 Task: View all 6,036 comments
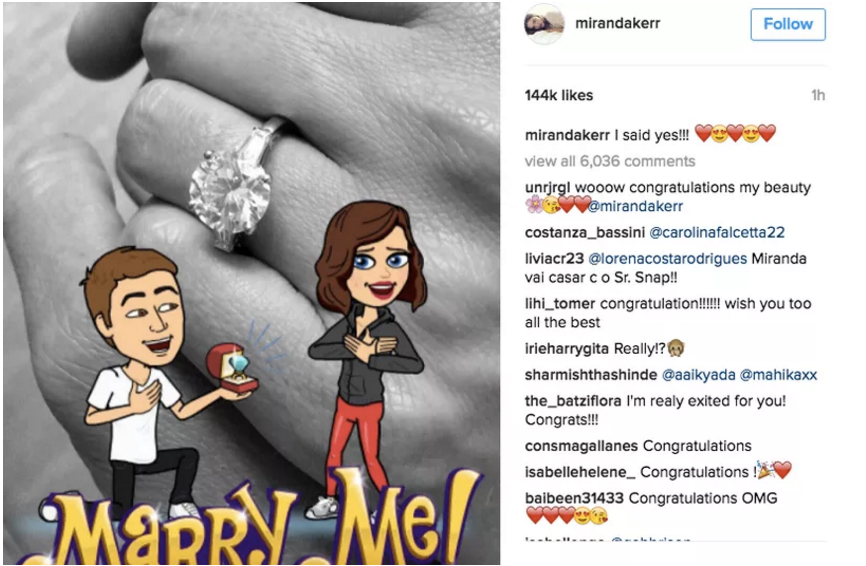(x=610, y=161)
